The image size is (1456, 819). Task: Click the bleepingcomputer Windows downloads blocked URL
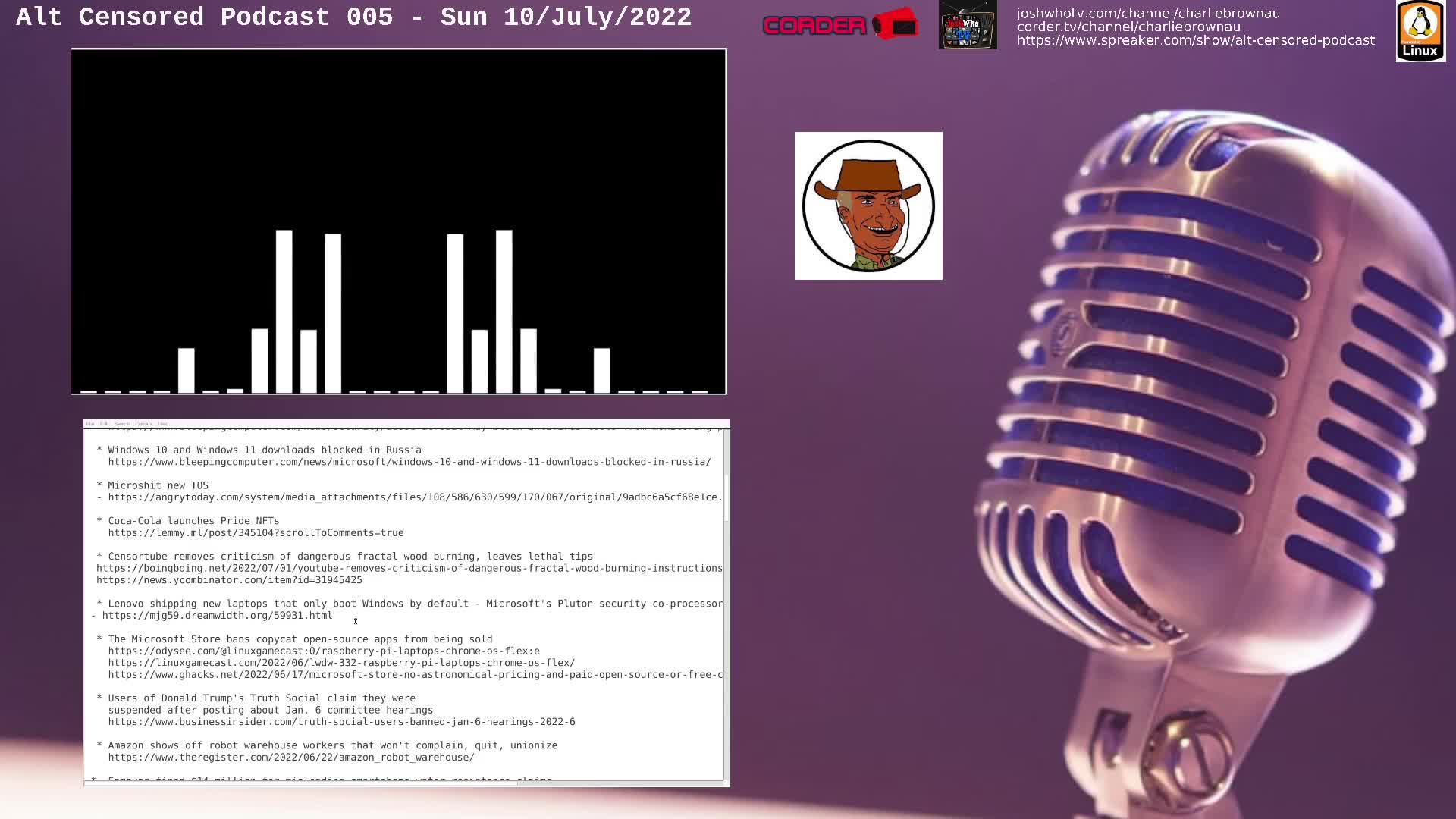pos(409,462)
